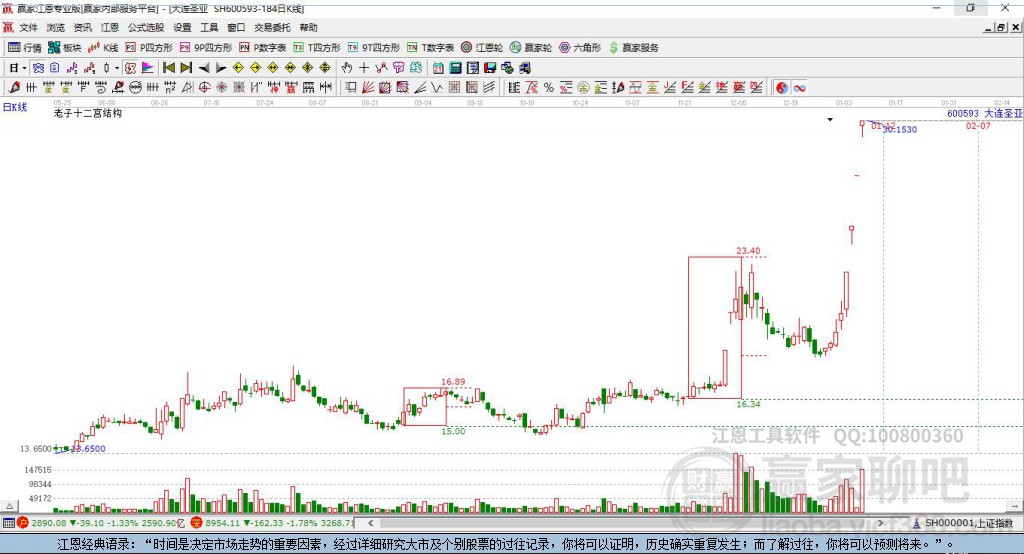This screenshot has width=1024, height=554.
Task: Restore the inner document window
Action: click(x=1001, y=27)
